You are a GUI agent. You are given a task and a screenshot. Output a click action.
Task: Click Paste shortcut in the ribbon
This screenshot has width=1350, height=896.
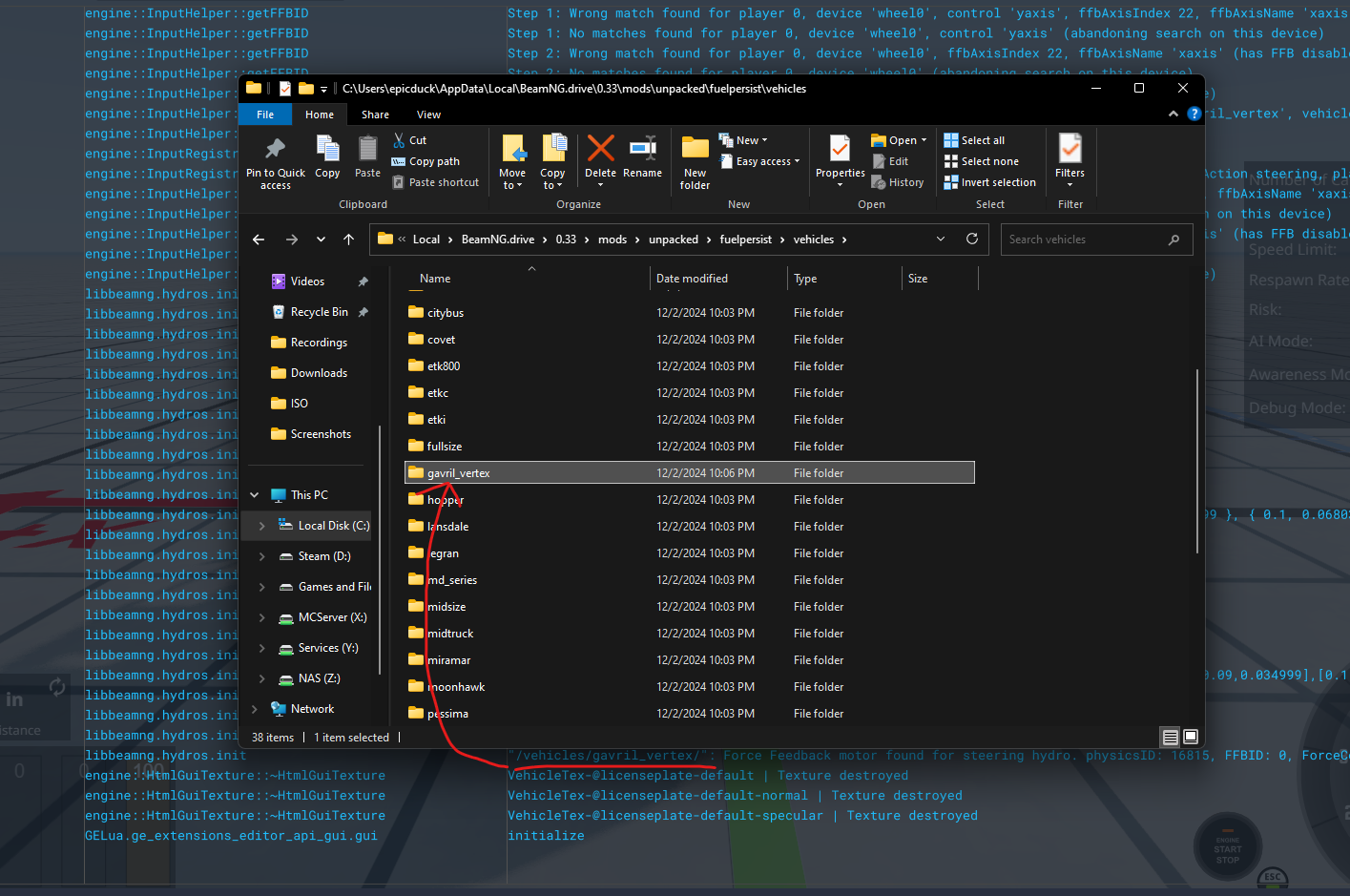coord(435,182)
